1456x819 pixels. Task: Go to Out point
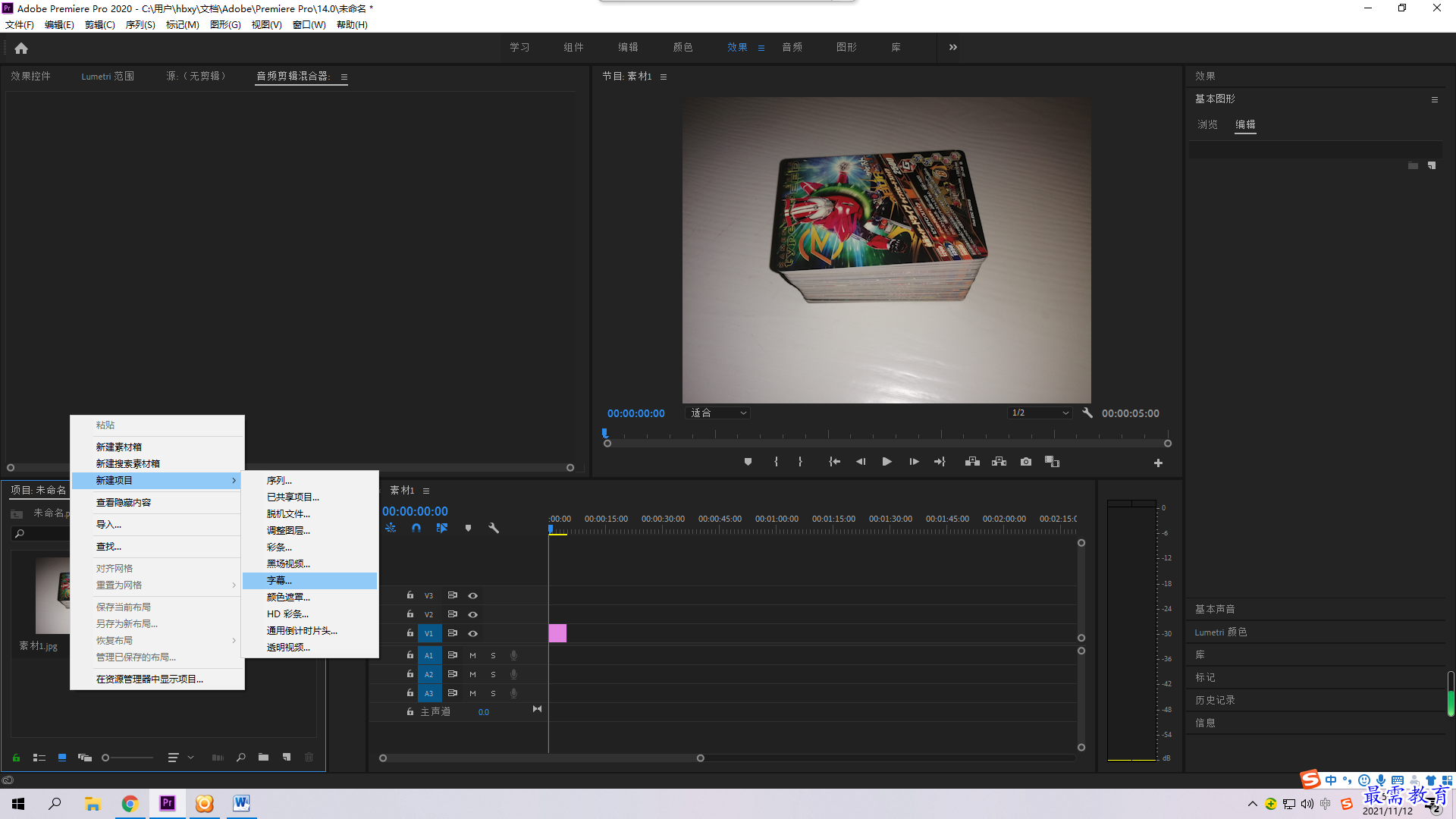tap(940, 462)
